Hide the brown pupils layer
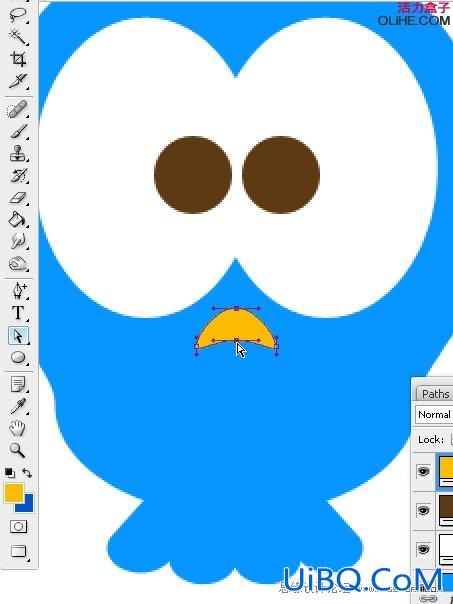Screen dimensions: 453x604 click(x=423, y=511)
